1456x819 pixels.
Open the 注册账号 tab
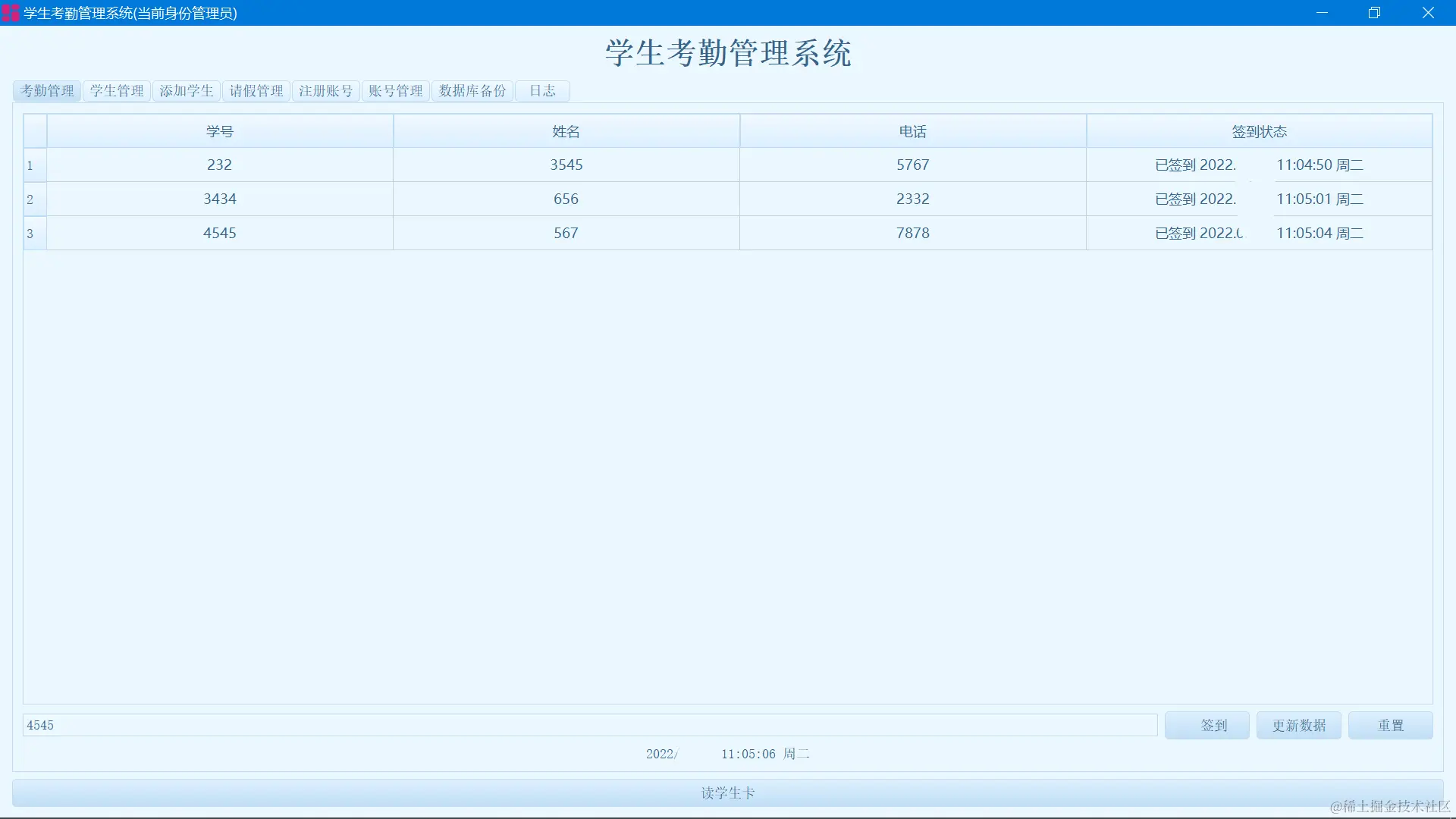tap(326, 91)
